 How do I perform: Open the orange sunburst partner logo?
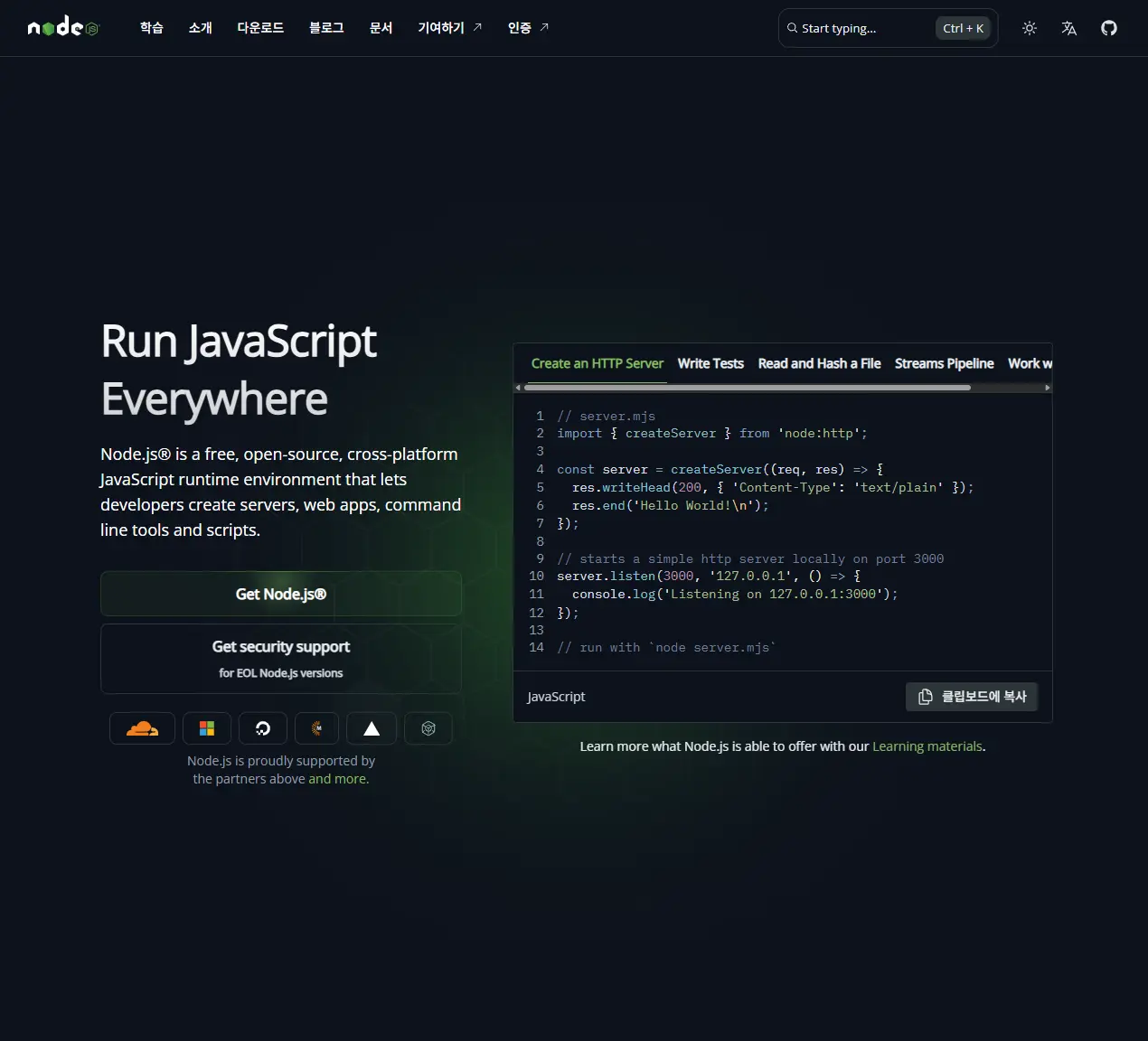click(316, 728)
